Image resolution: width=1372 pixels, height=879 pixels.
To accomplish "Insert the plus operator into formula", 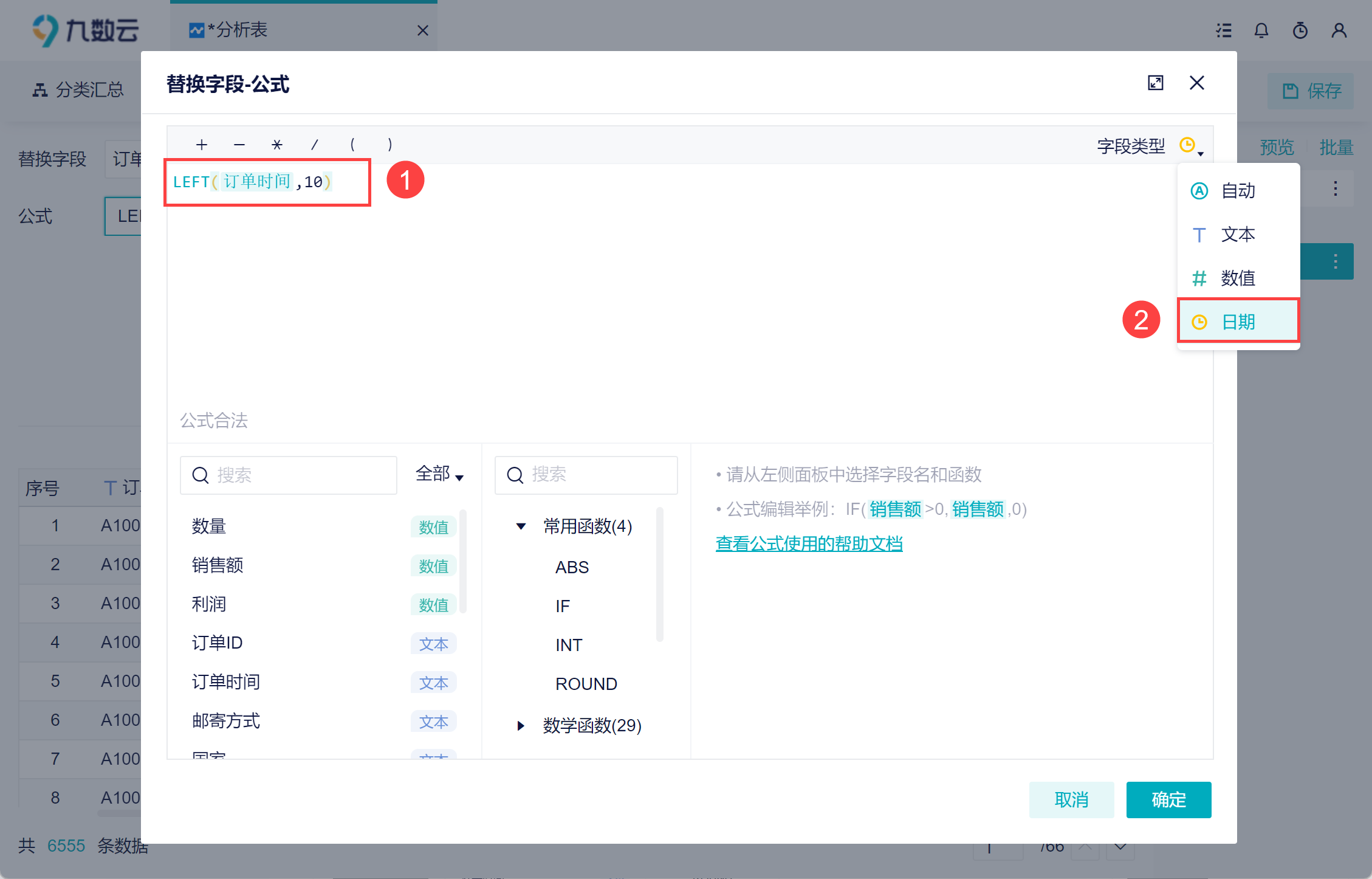I will tap(202, 145).
